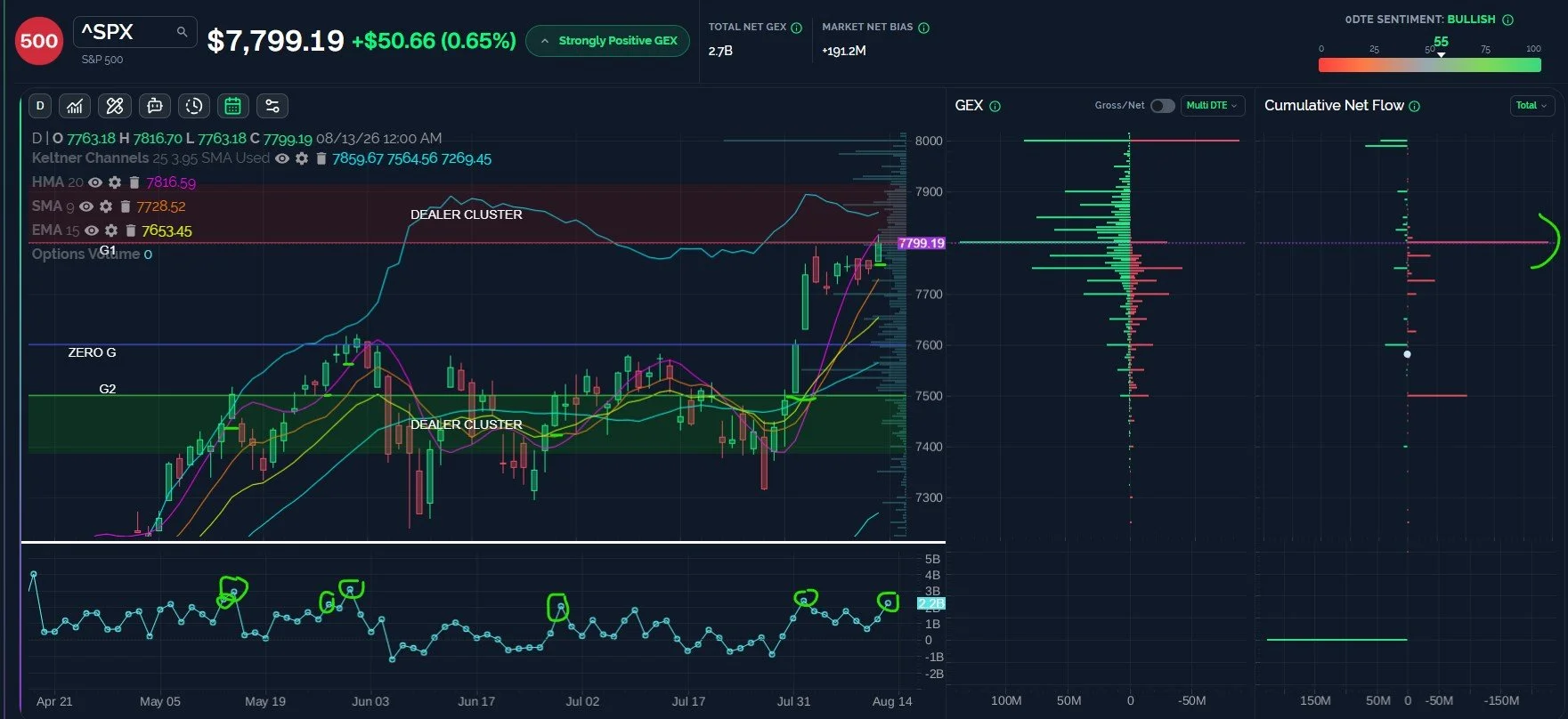Click the Jun 03 date axis label
The image size is (1568, 719).
pyautogui.click(x=370, y=701)
